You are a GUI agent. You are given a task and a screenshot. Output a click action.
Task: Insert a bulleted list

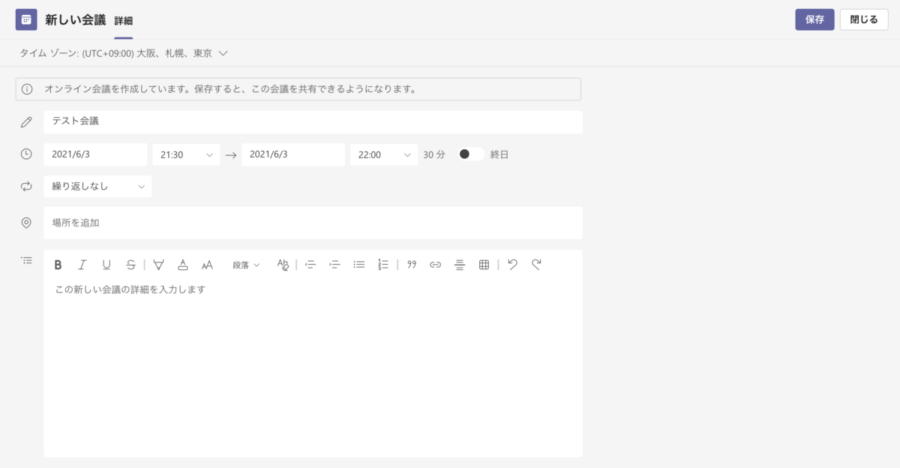click(x=359, y=265)
